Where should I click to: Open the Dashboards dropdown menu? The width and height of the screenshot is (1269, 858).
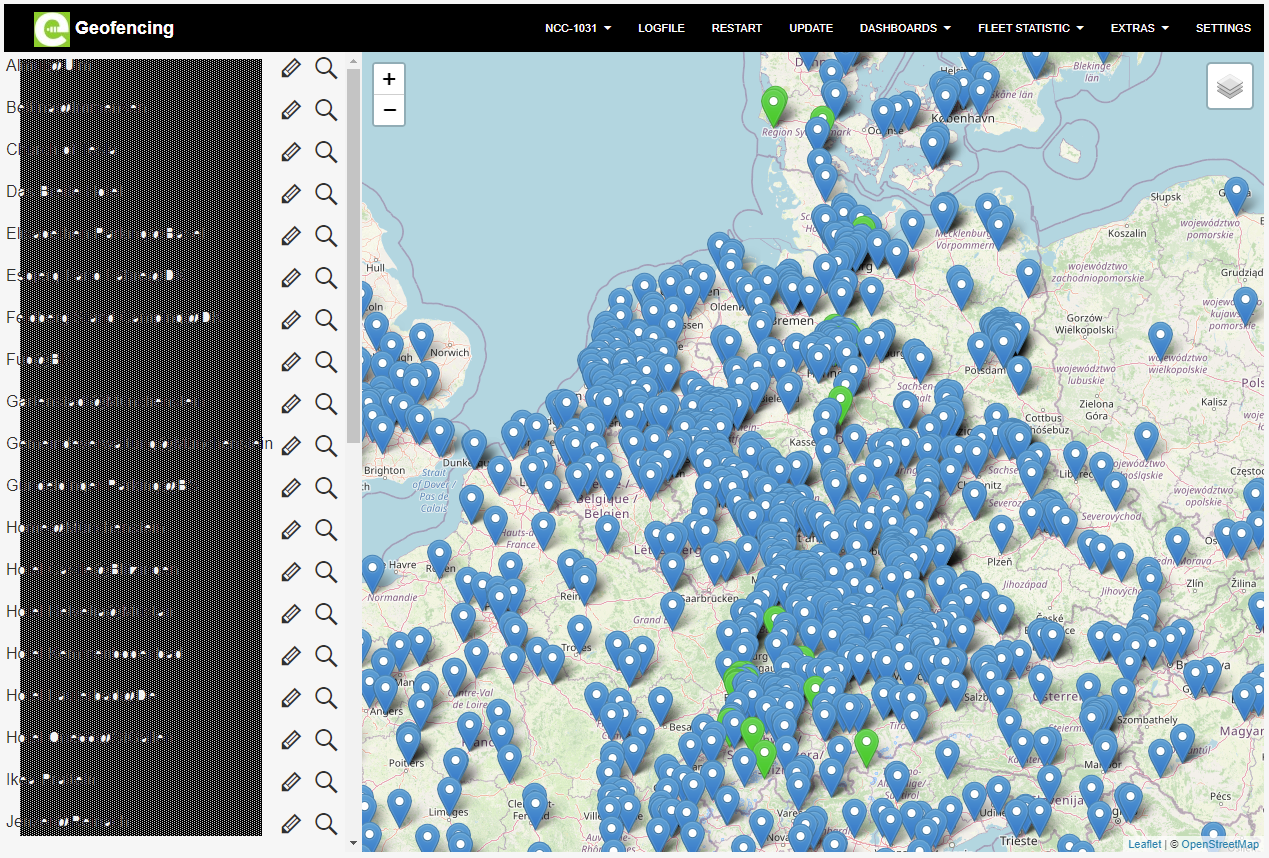[904, 28]
